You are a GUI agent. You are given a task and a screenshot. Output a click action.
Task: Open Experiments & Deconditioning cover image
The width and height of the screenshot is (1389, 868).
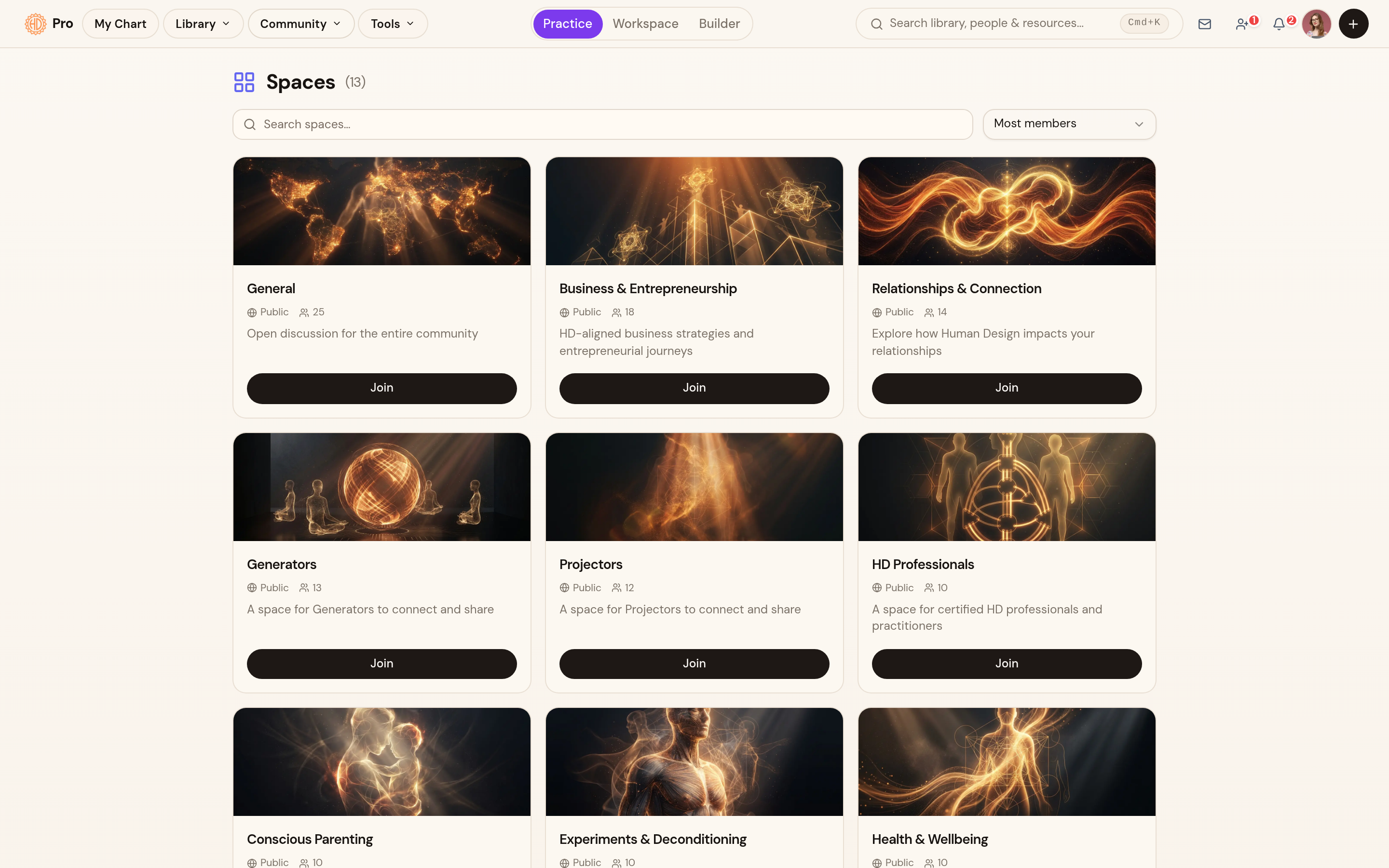coord(694,762)
